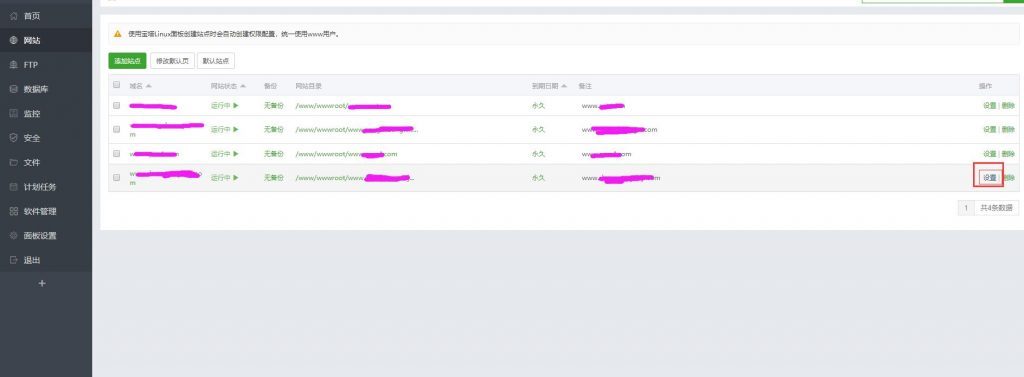Open the 安全 shield icon

14,138
